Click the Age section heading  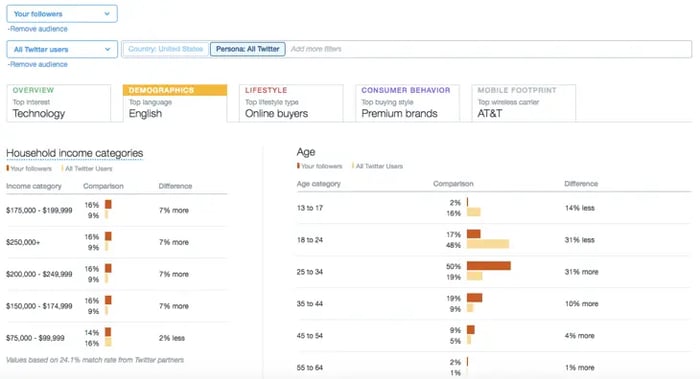306,152
